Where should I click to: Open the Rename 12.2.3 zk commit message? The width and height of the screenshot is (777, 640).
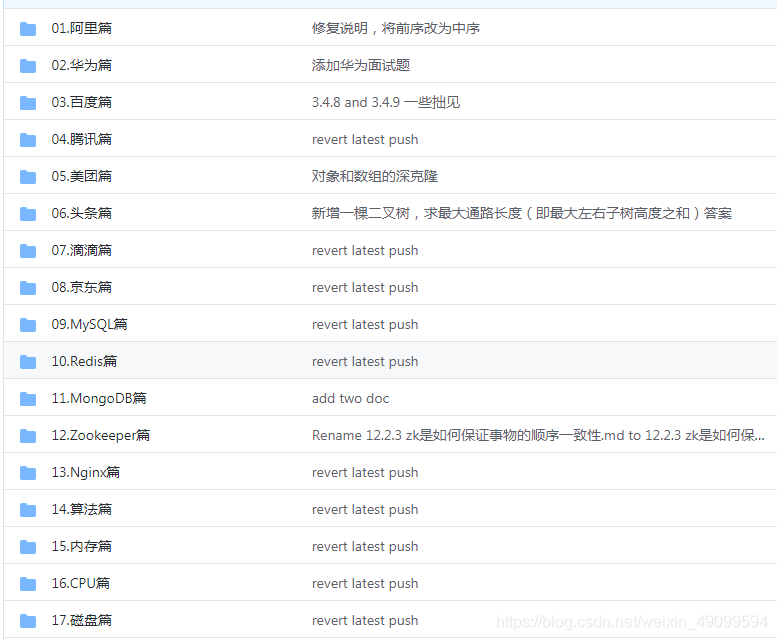(538, 435)
